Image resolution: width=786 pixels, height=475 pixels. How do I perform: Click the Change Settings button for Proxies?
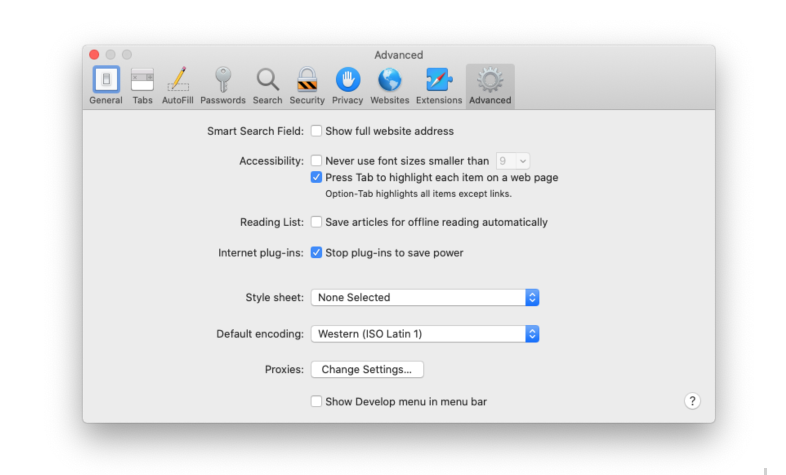click(x=367, y=369)
